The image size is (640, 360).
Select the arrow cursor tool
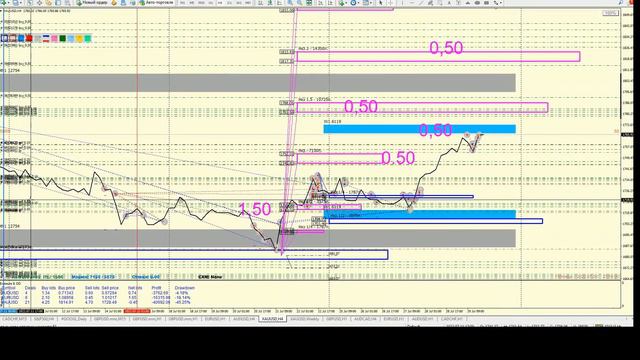click(380, 2)
